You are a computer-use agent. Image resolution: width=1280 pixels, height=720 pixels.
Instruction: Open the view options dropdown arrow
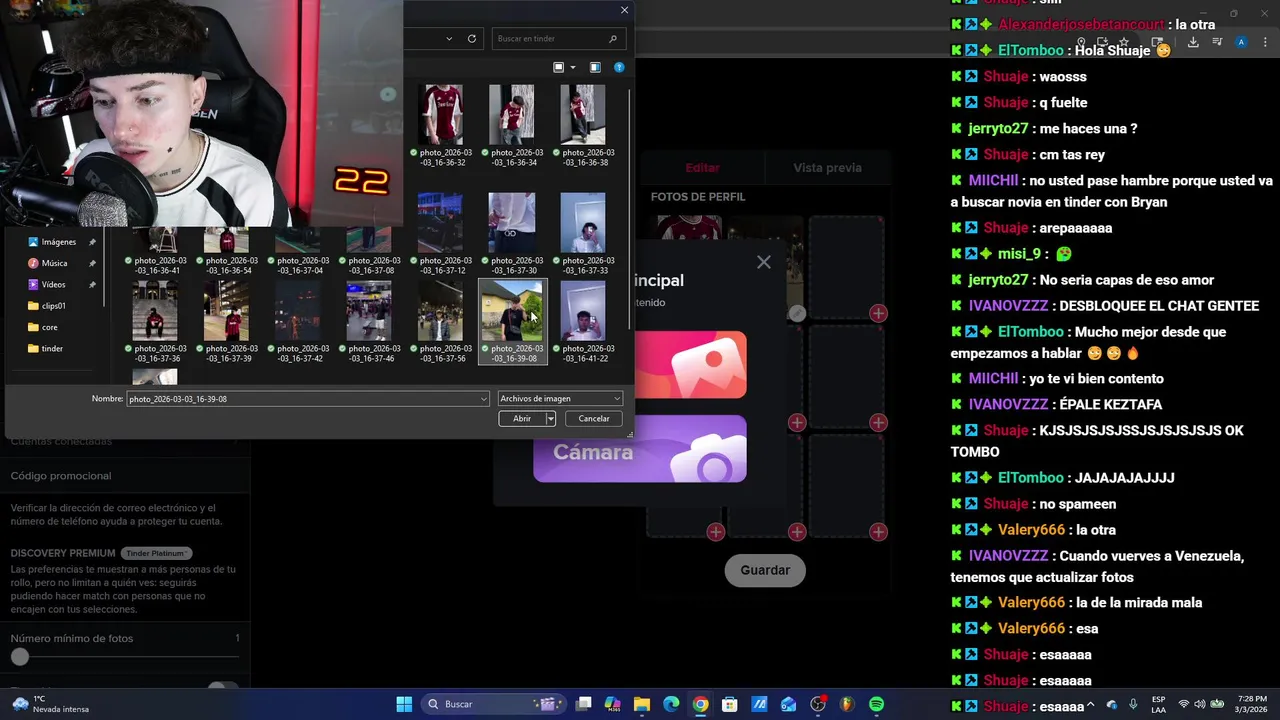tap(573, 67)
